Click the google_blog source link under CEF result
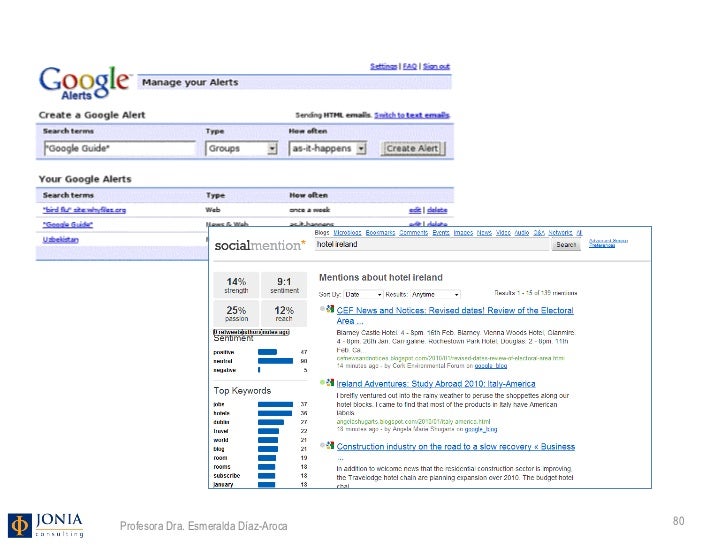 (x=491, y=366)
